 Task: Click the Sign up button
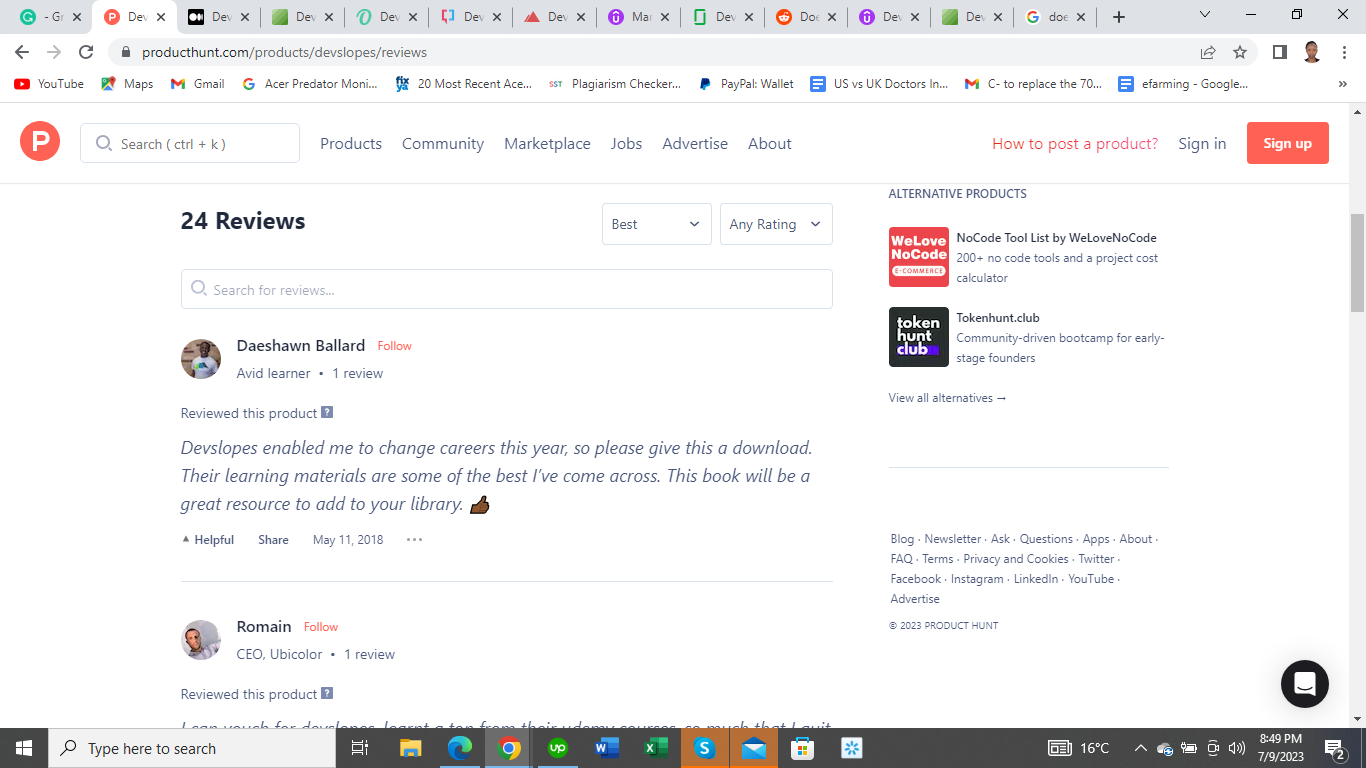(1288, 143)
